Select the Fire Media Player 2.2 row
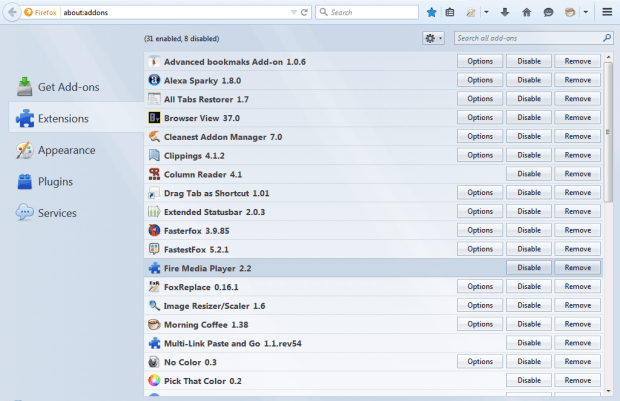Screen dimensions: 620x401 [x=373, y=268]
